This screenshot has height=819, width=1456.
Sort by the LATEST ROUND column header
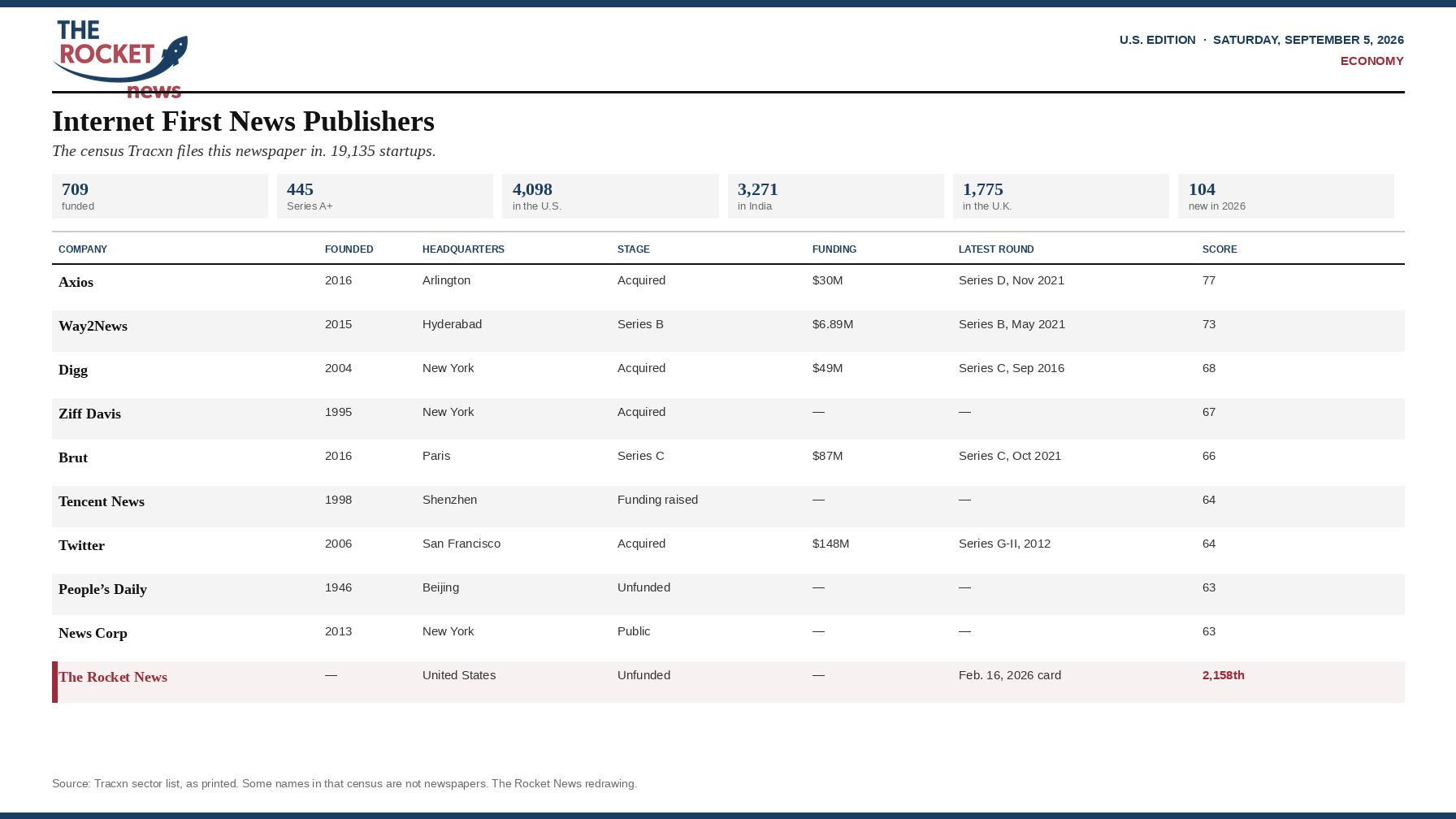996,249
